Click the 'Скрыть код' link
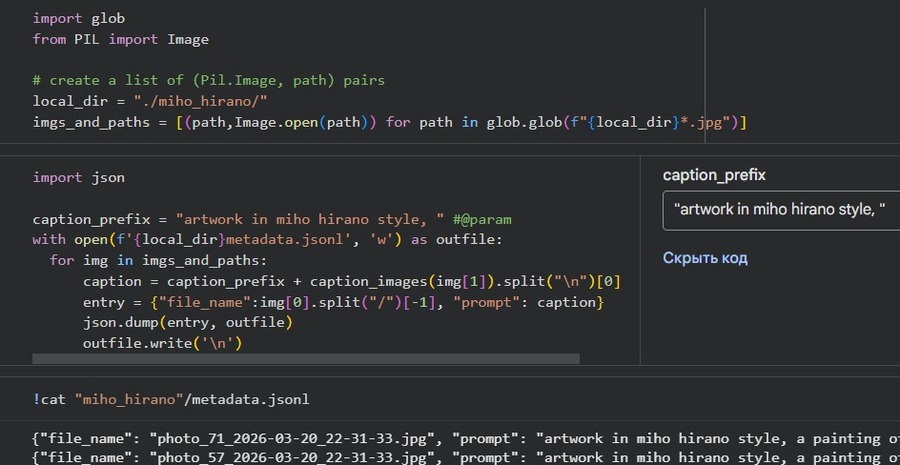This screenshot has height=465, width=900. (x=705, y=258)
